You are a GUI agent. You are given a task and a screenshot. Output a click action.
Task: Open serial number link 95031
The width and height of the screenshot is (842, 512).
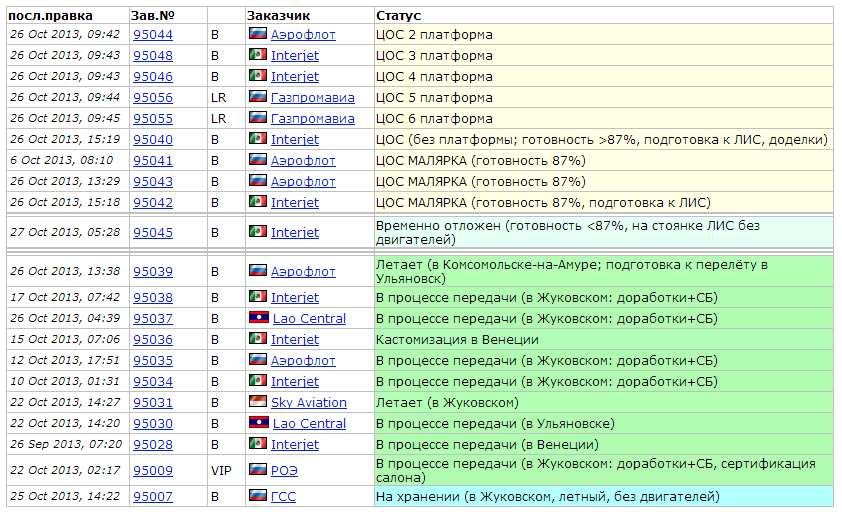pyautogui.click(x=153, y=402)
